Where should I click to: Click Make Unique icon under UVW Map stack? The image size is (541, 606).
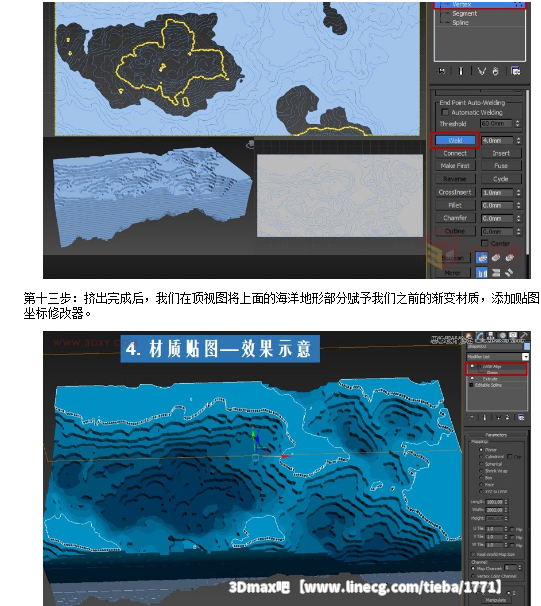point(498,418)
